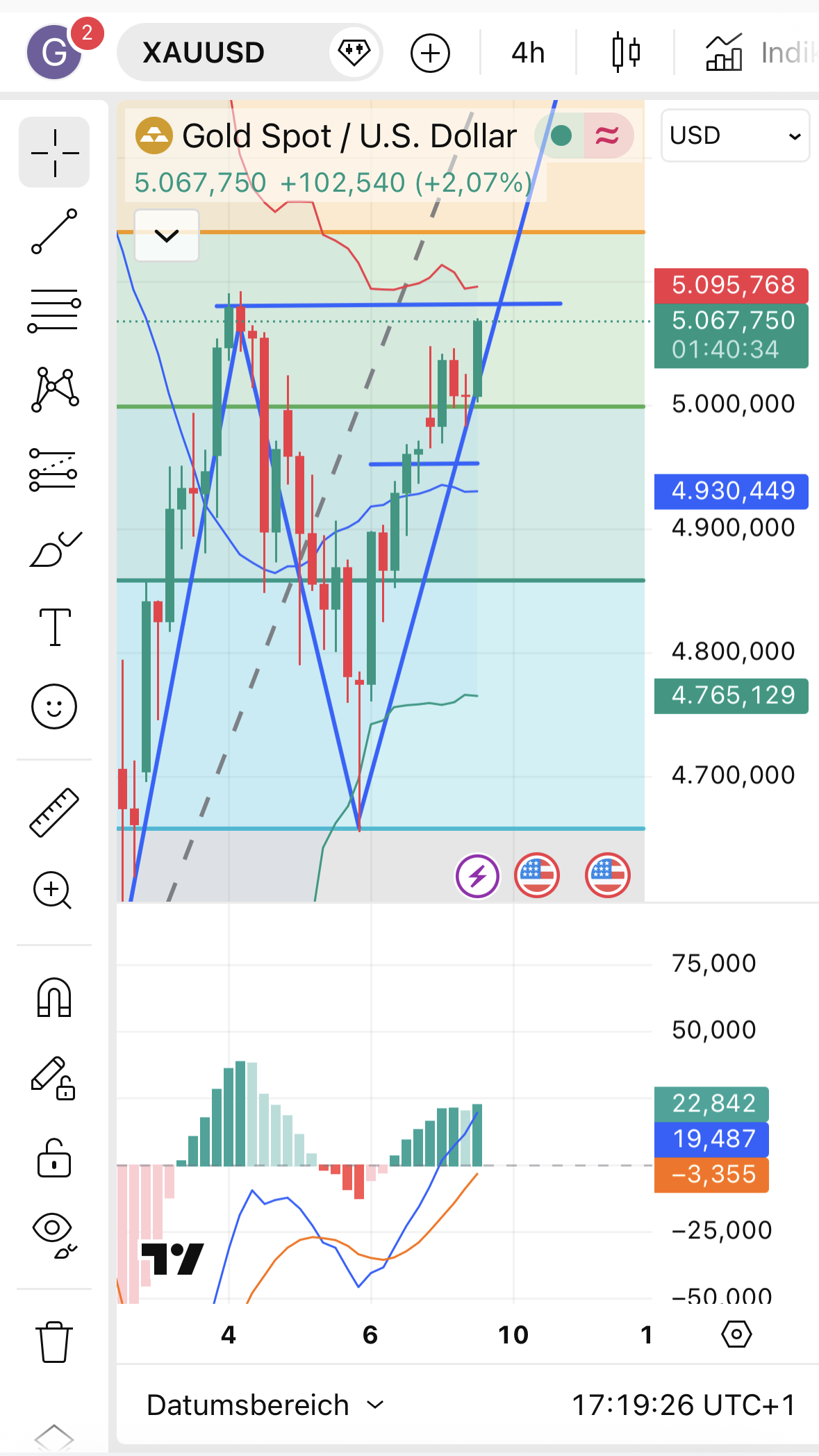Open the 4h timeframe selector
819x1456 pixels.
pos(528,53)
